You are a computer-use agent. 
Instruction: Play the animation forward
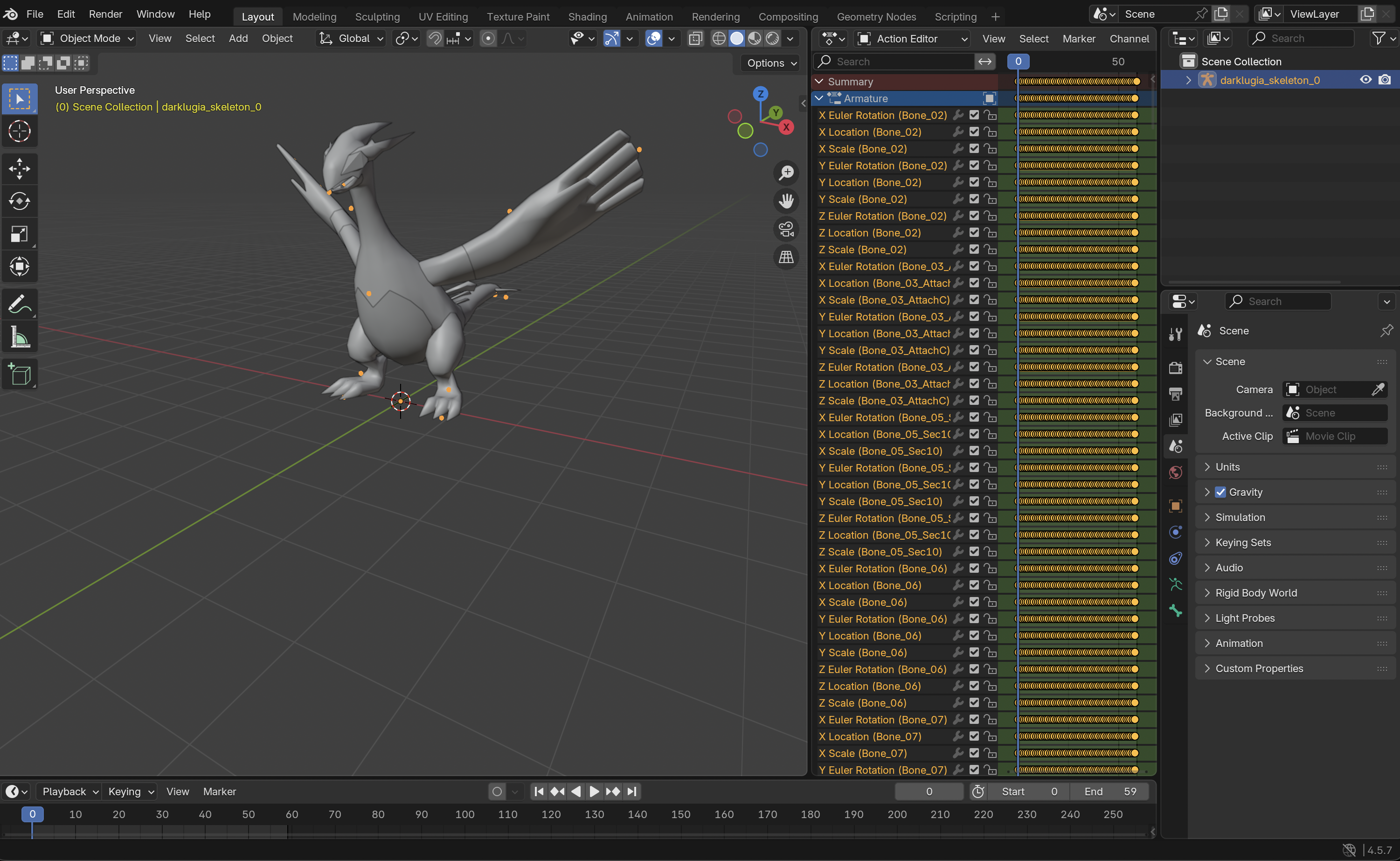click(x=594, y=792)
